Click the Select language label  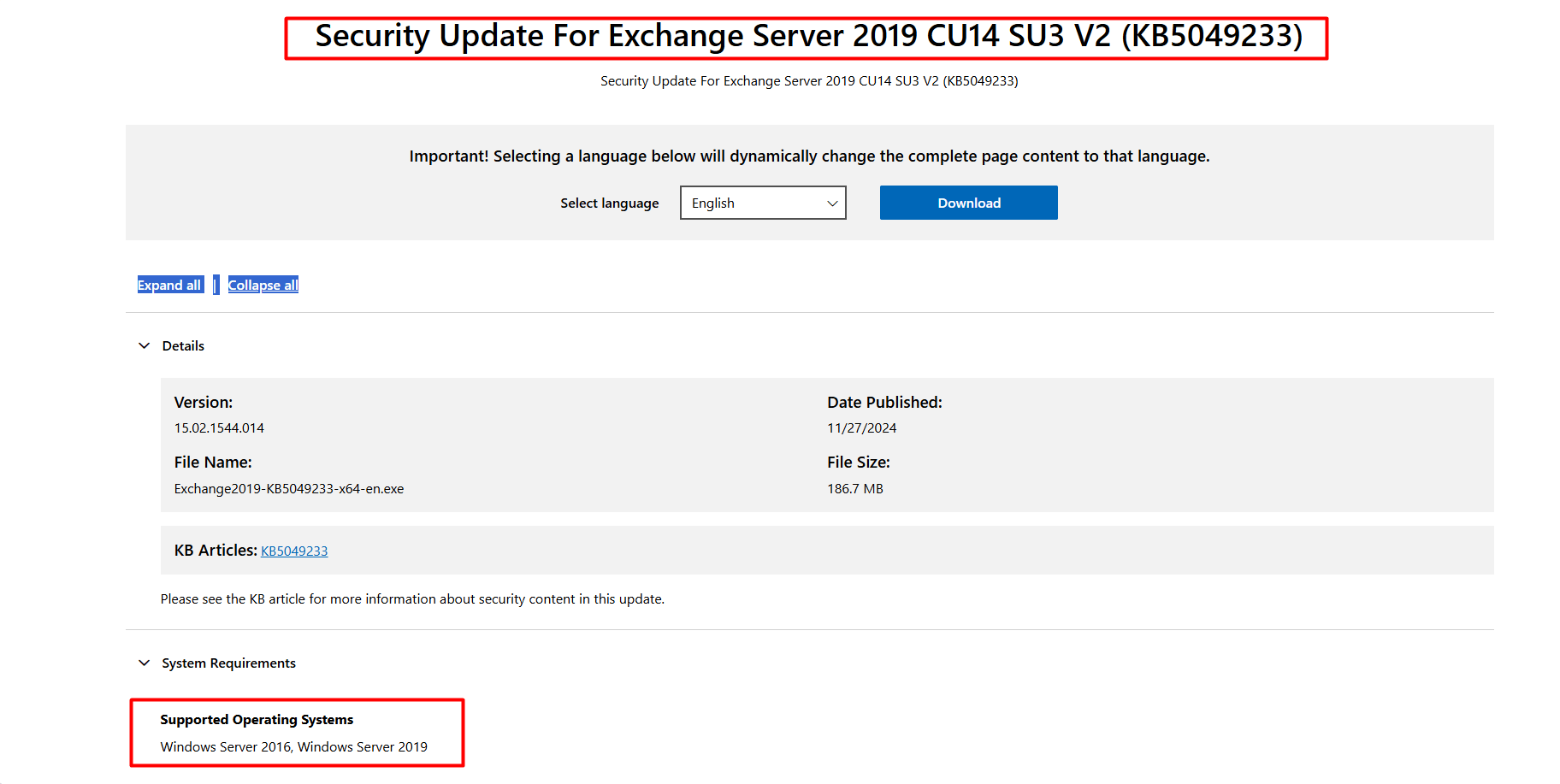(610, 203)
